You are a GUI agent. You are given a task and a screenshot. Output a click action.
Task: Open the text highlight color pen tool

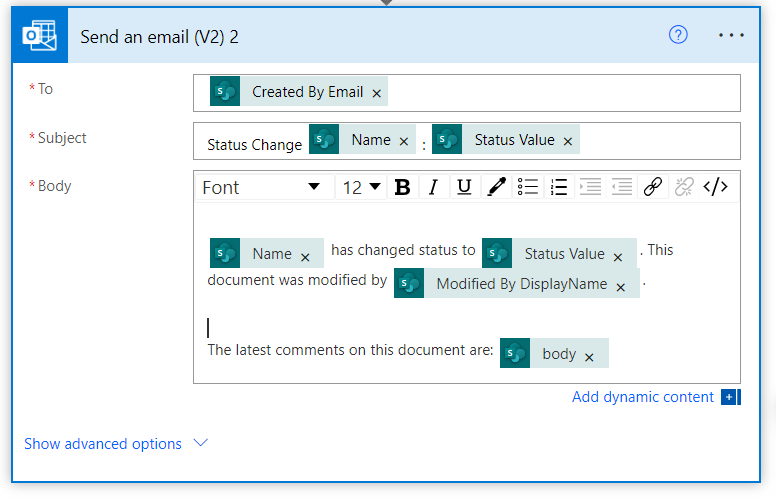pos(496,187)
